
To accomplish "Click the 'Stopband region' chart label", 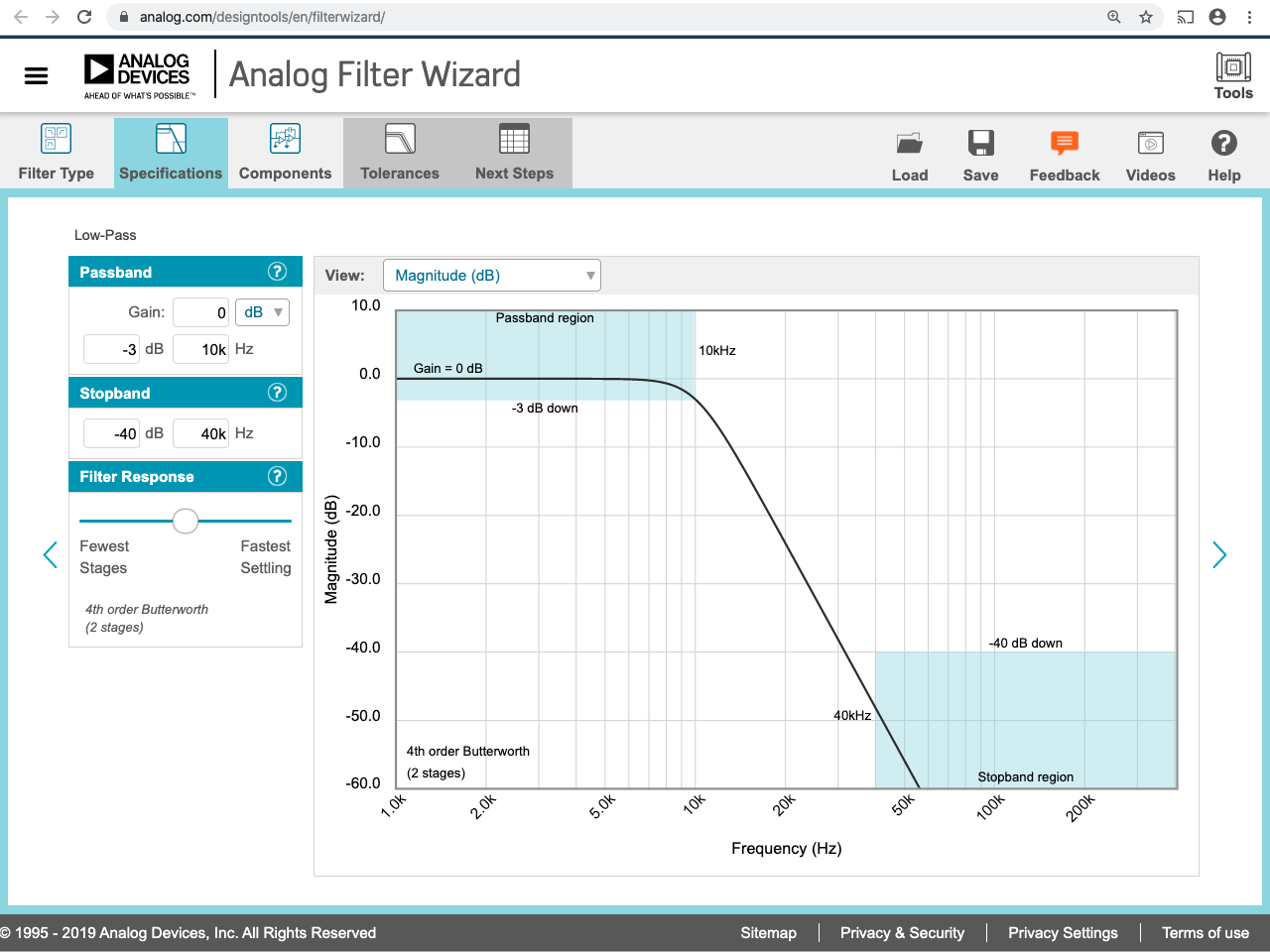I will pos(1026,777).
